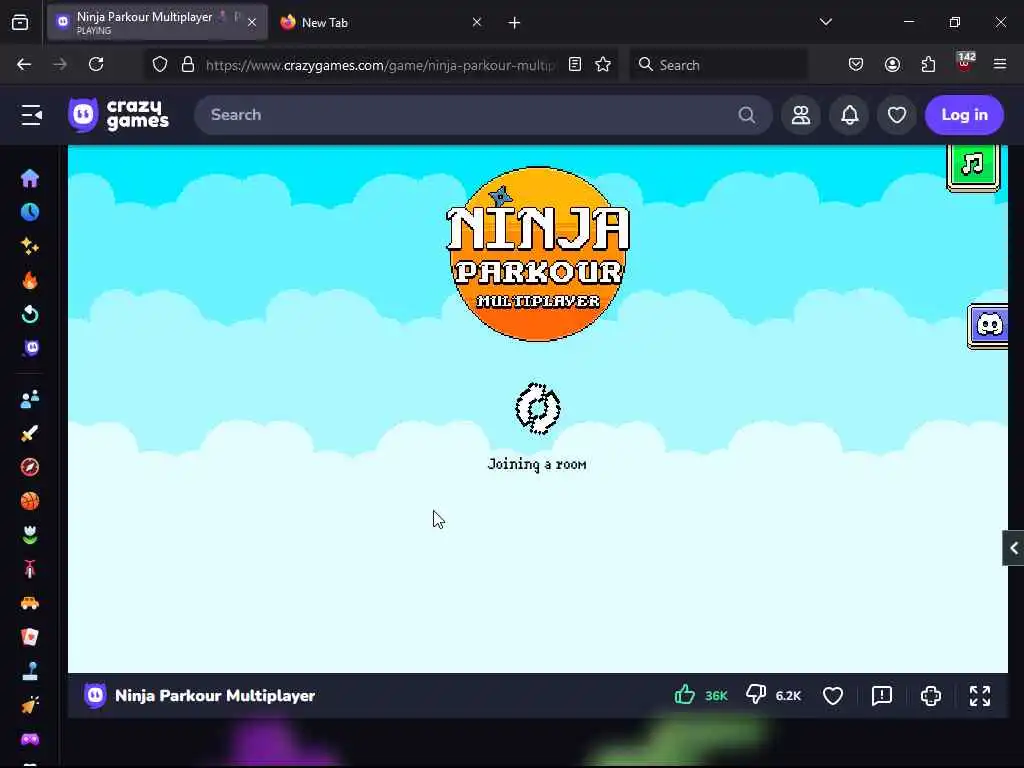
Task: Open Updated games refresh icon
Action: coord(30,314)
